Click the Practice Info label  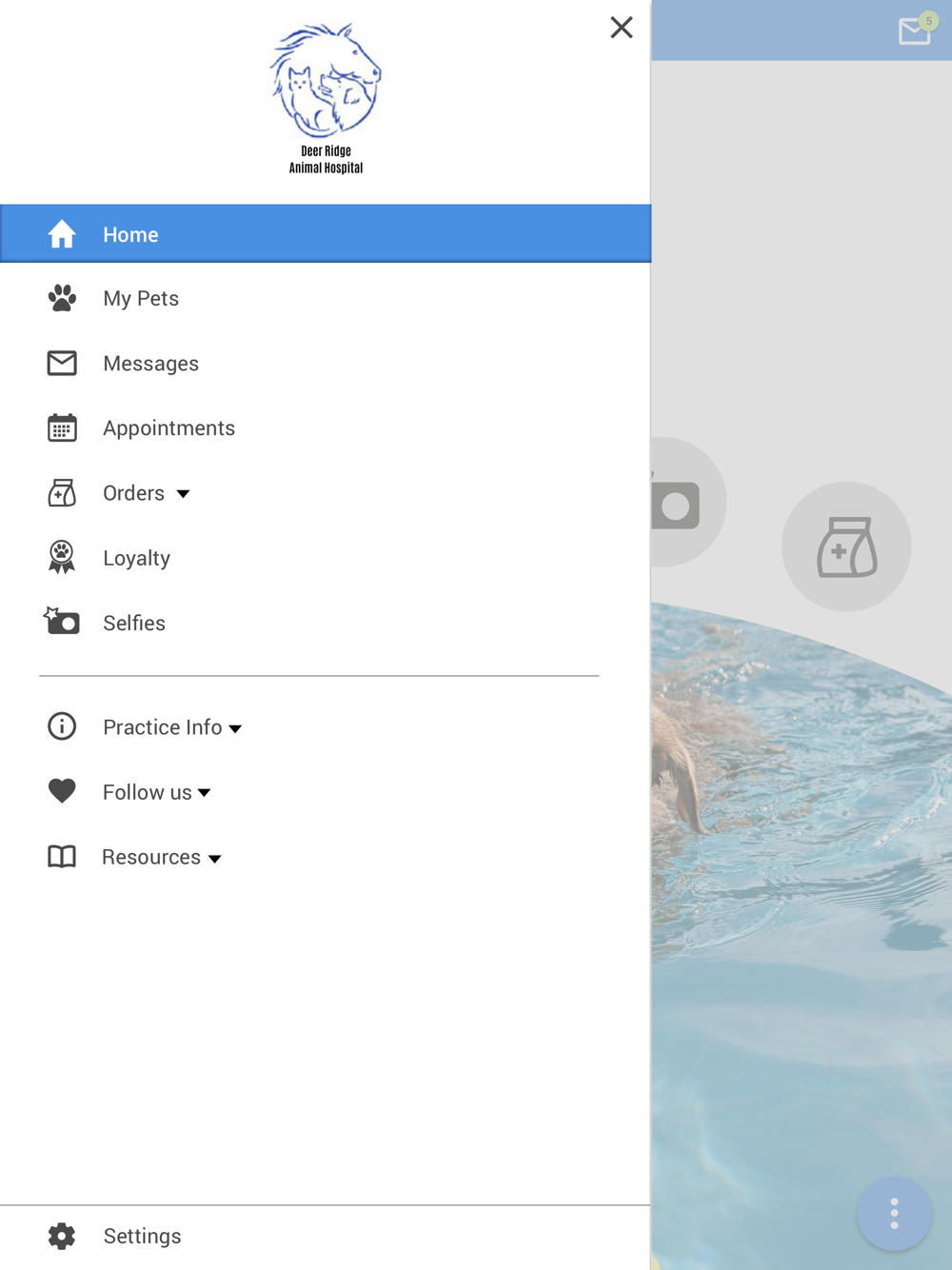pyautogui.click(x=162, y=727)
